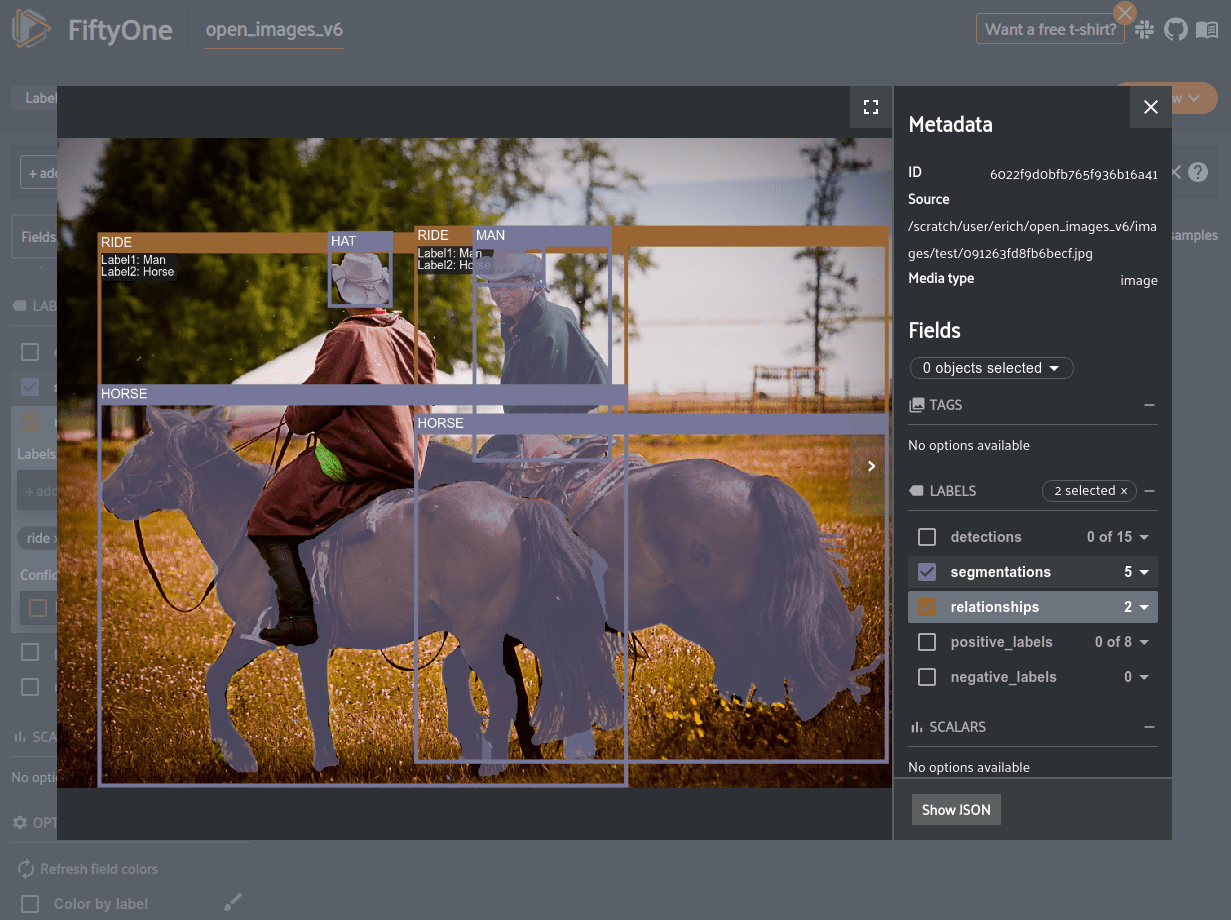Viewport: 1231px width, 920px height.
Task: Open the GitHub repository icon
Action: (1176, 30)
